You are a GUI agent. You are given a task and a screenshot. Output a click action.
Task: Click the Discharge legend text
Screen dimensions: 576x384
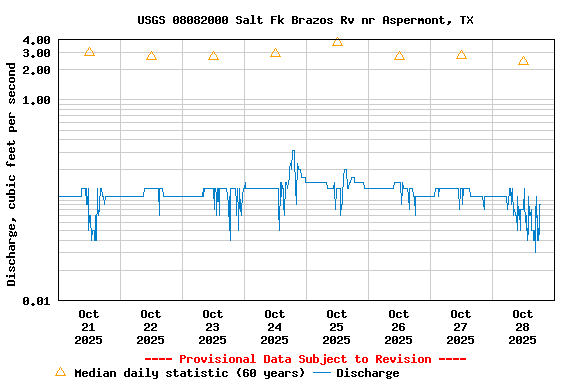(368, 373)
